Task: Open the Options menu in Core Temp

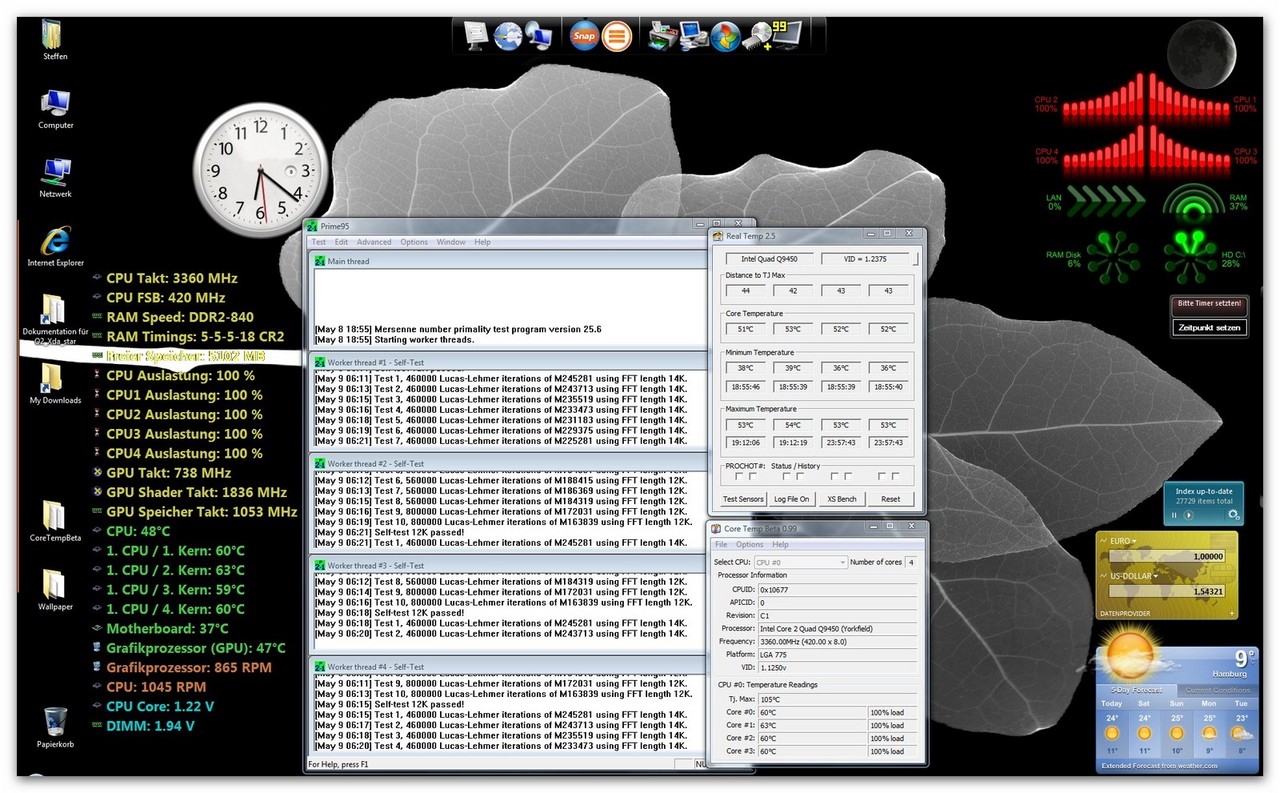Action: pos(750,545)
